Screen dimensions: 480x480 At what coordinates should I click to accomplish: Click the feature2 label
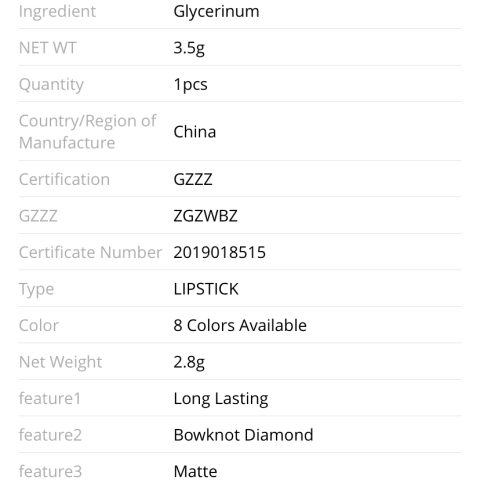(50, 435)
